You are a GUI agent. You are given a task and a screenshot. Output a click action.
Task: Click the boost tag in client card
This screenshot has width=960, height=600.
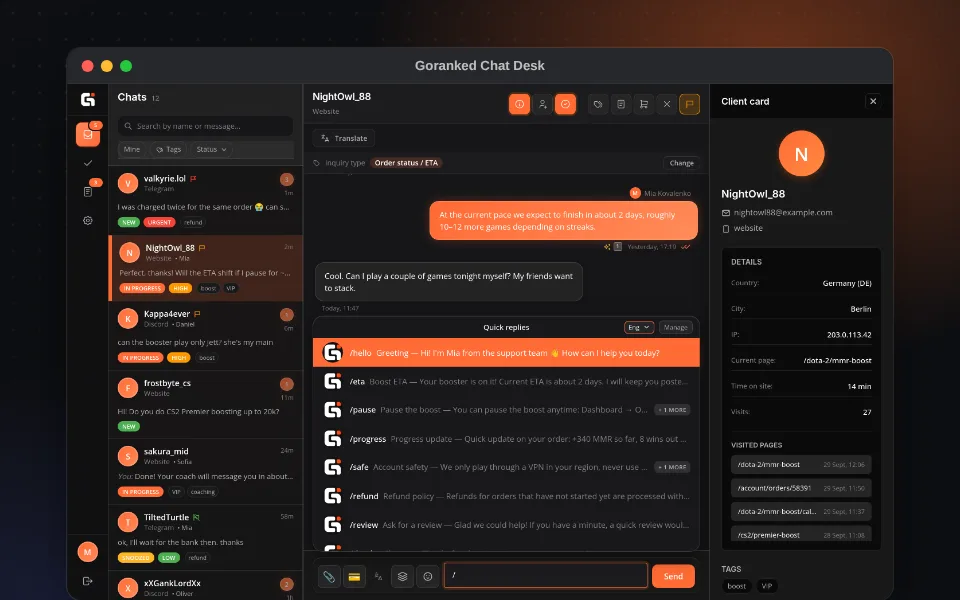(737, 586)
